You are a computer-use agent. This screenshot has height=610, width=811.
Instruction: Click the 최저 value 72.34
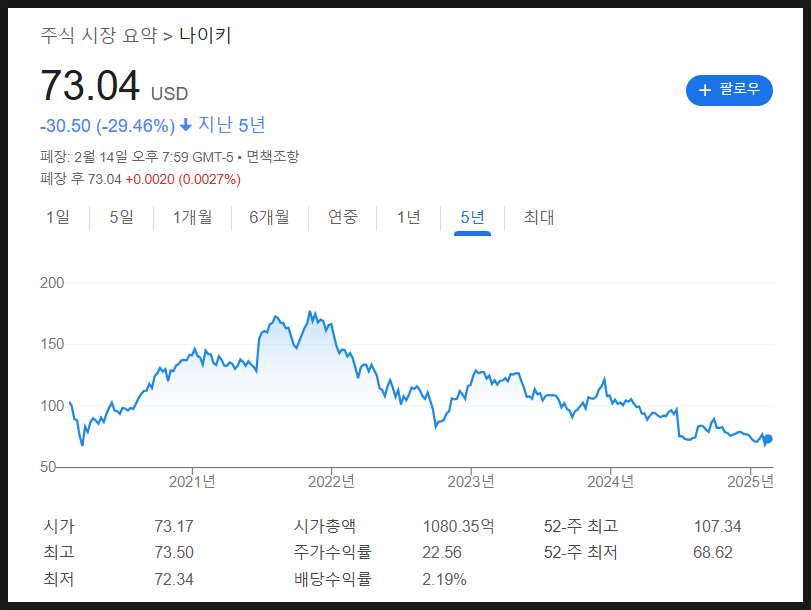coord(174,579)
